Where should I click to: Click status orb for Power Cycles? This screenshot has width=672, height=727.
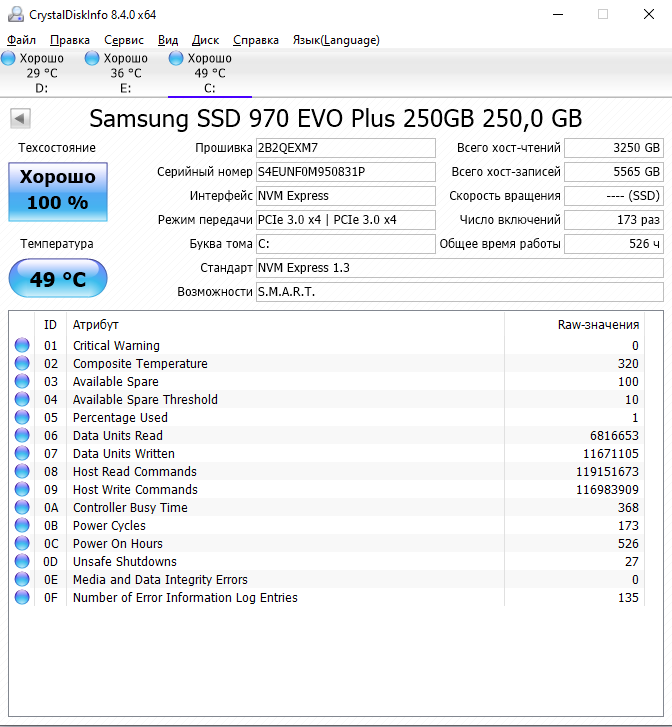(22, 525)
